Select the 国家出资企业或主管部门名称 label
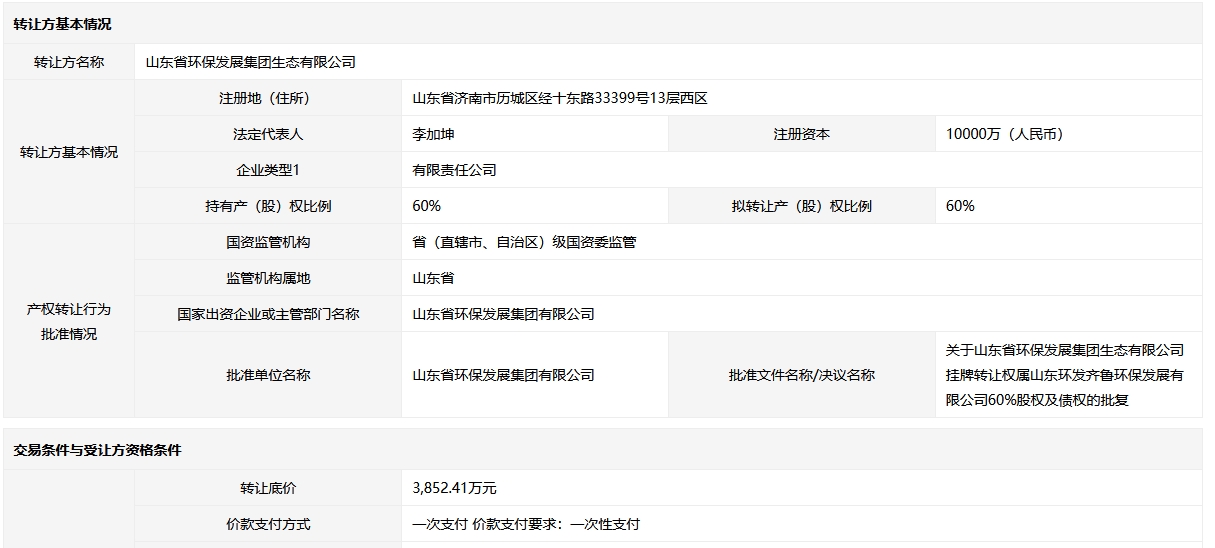The width and height of the screenshot is (1215, 548). pyautogui.click(x=268, y=314)
